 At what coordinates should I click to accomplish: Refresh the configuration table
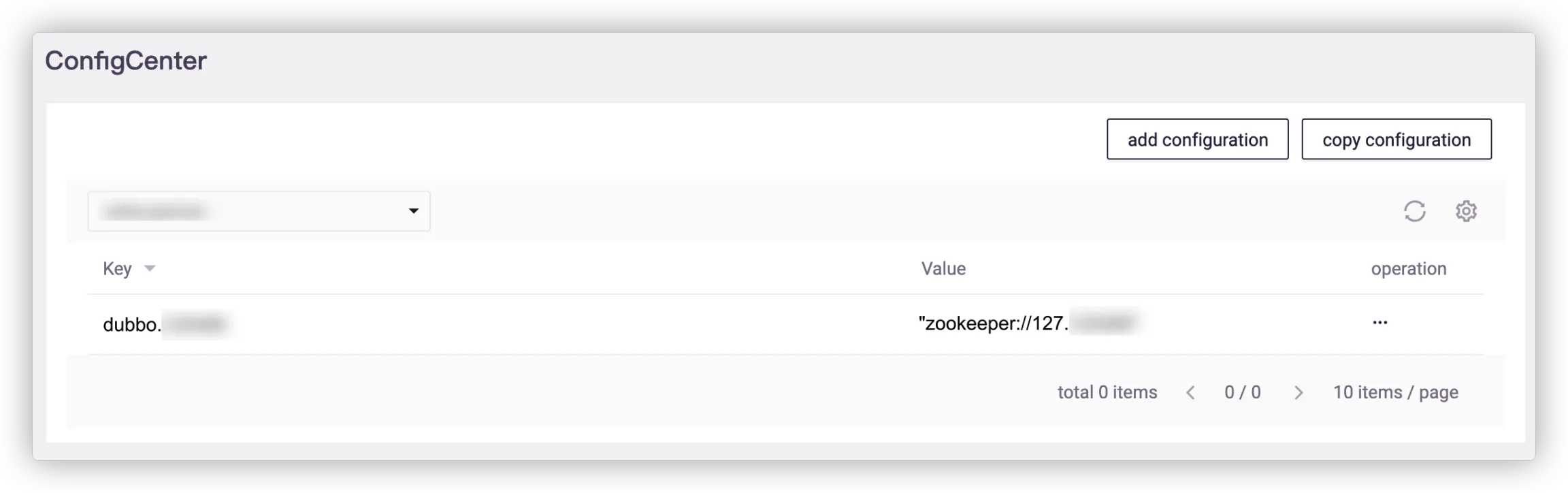[1414, 211]
